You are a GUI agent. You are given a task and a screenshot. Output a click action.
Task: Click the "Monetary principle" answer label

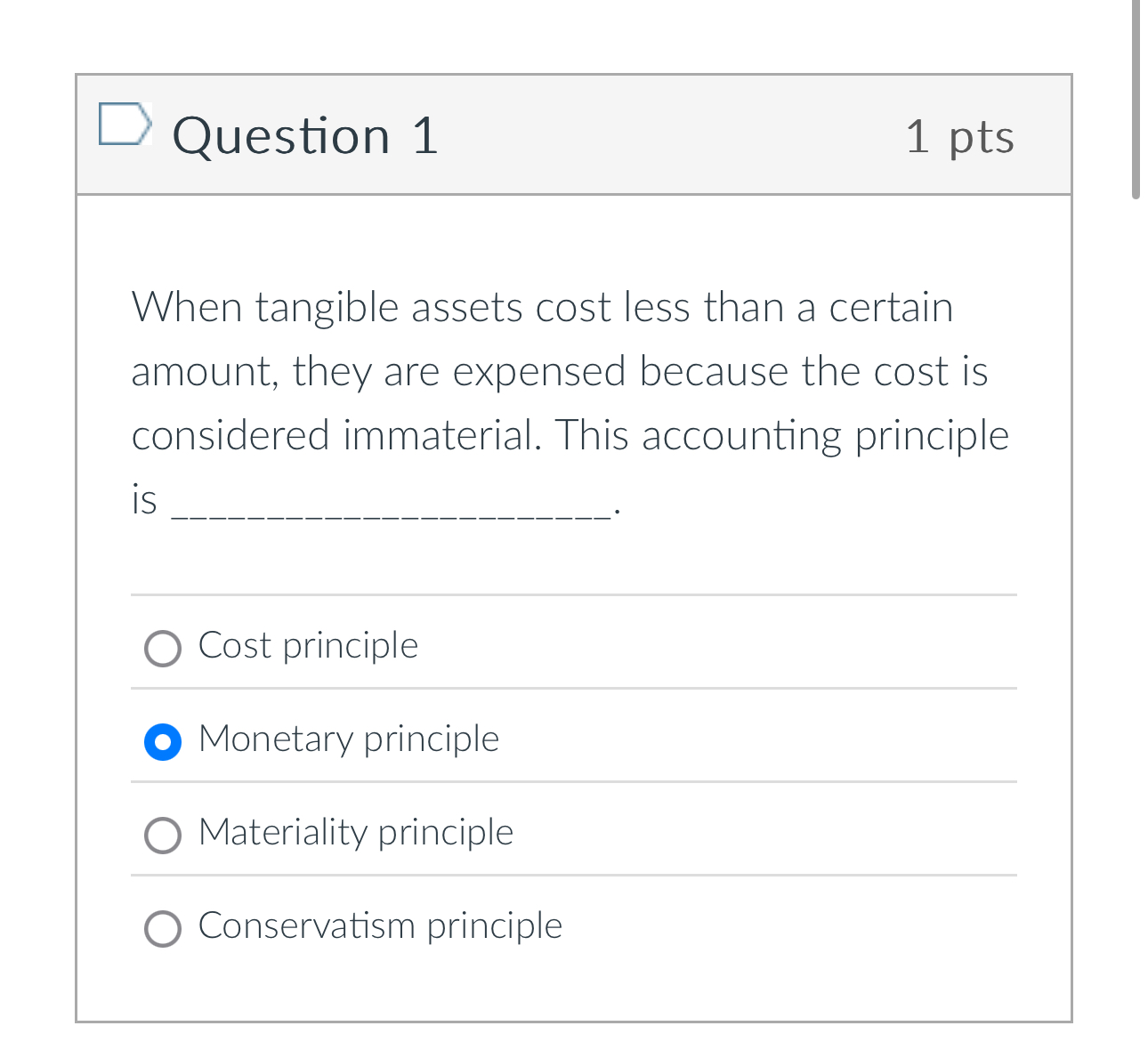coord(349,739)
